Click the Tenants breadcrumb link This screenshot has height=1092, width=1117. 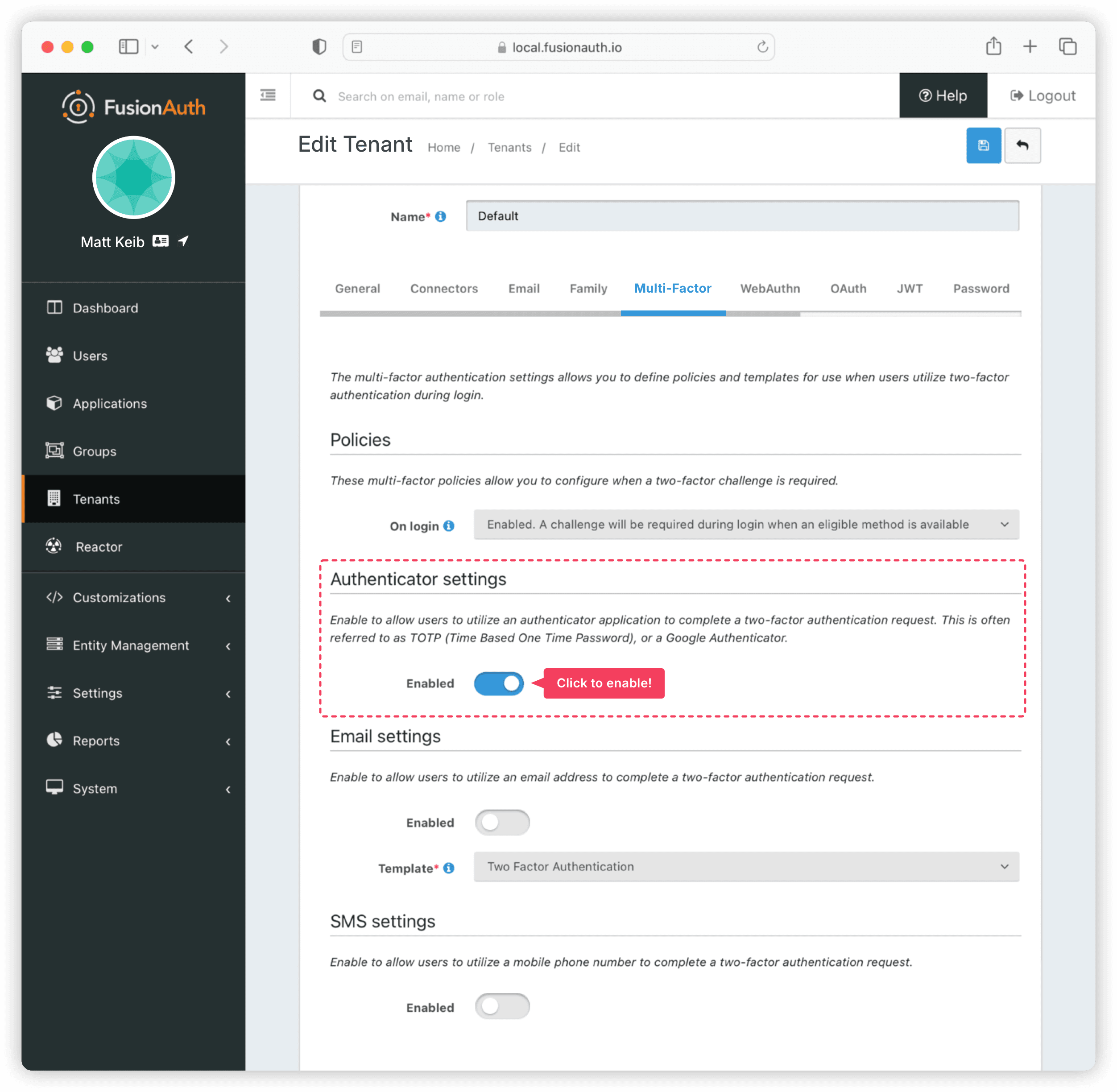click(510, 148)
